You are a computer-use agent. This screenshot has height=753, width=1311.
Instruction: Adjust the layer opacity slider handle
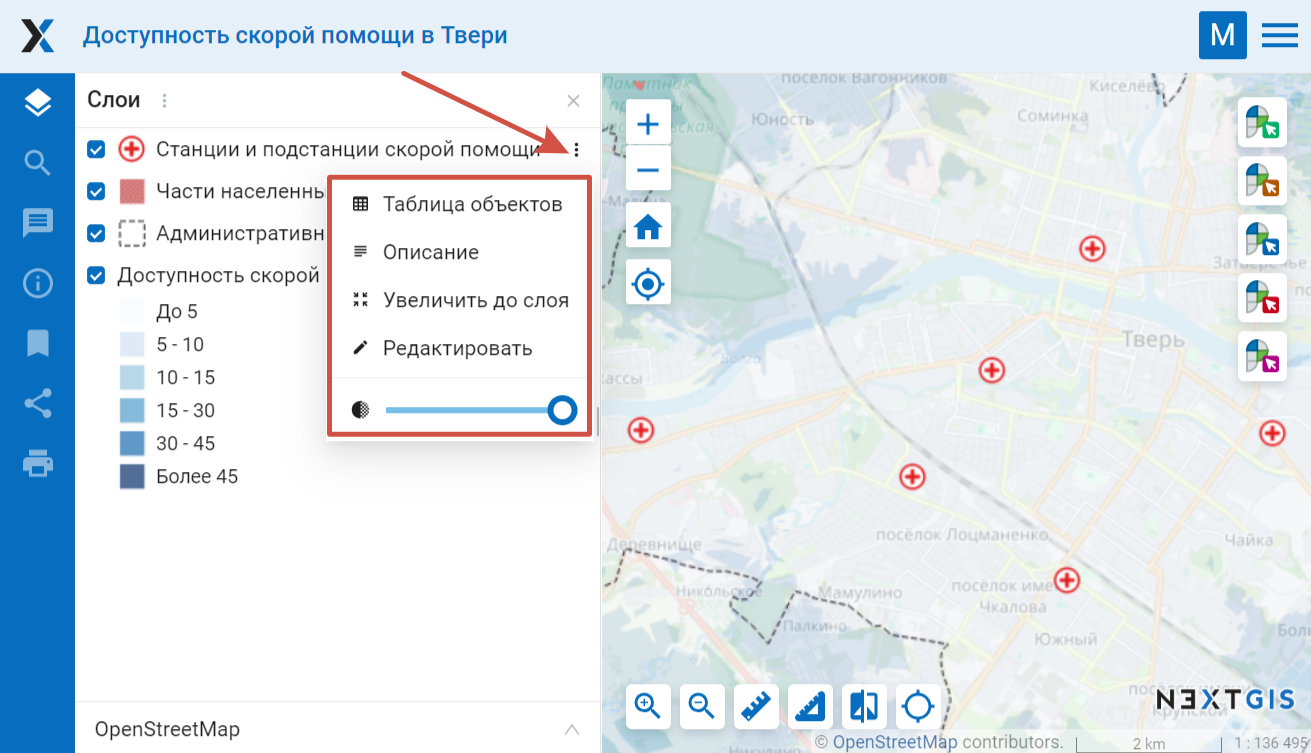[563, 410]
